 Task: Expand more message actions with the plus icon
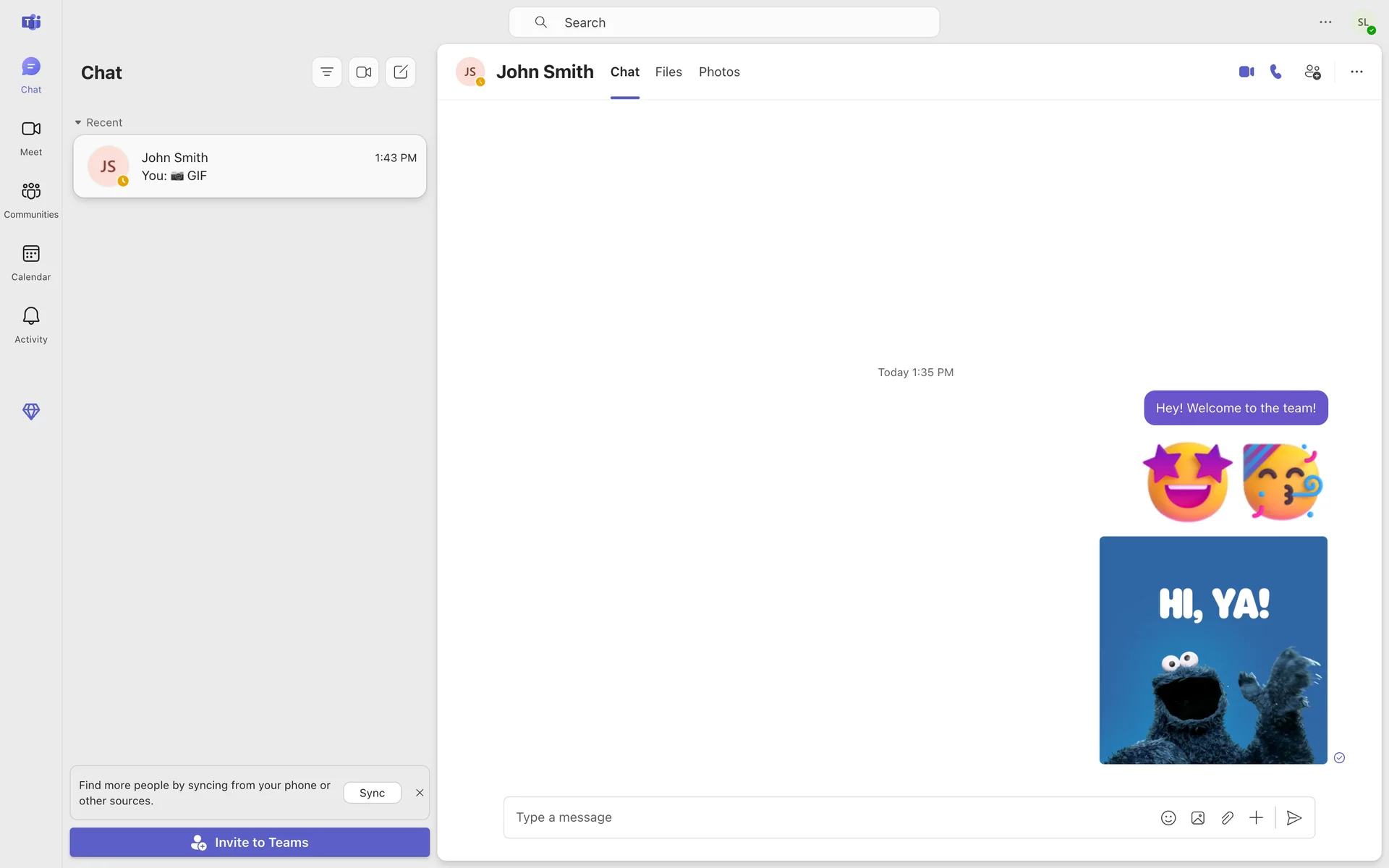point(1256,817)
